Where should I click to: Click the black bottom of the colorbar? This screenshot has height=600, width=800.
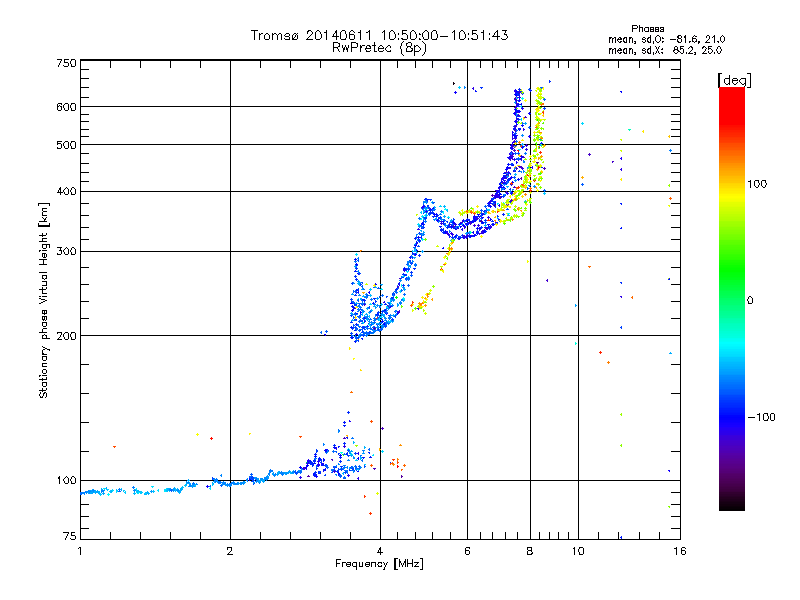click(732, 503)
